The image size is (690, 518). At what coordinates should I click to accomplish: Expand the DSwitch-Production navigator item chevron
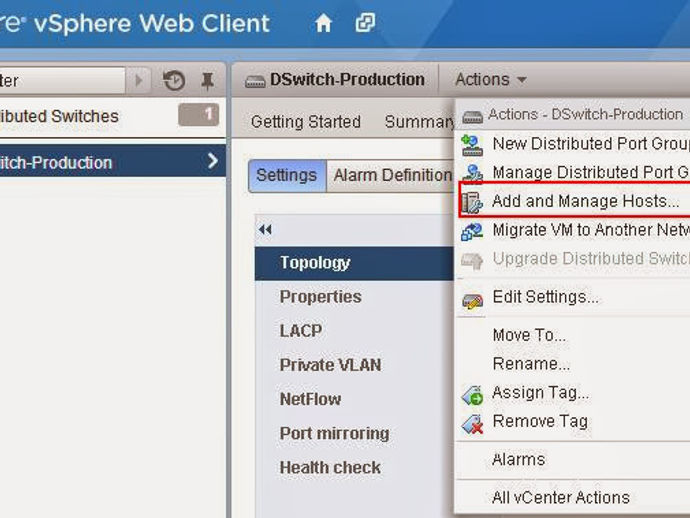(213, 161)
